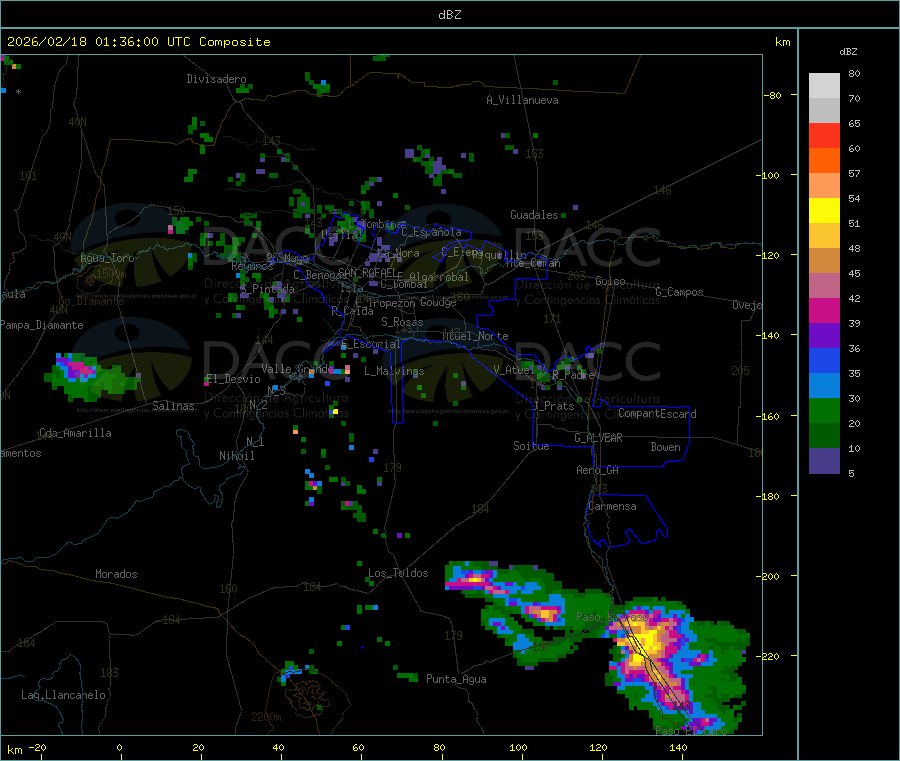The image size is (900, 761).
Task: Click the 'S_Rosas' map label
Action: [x=402, y=322]
